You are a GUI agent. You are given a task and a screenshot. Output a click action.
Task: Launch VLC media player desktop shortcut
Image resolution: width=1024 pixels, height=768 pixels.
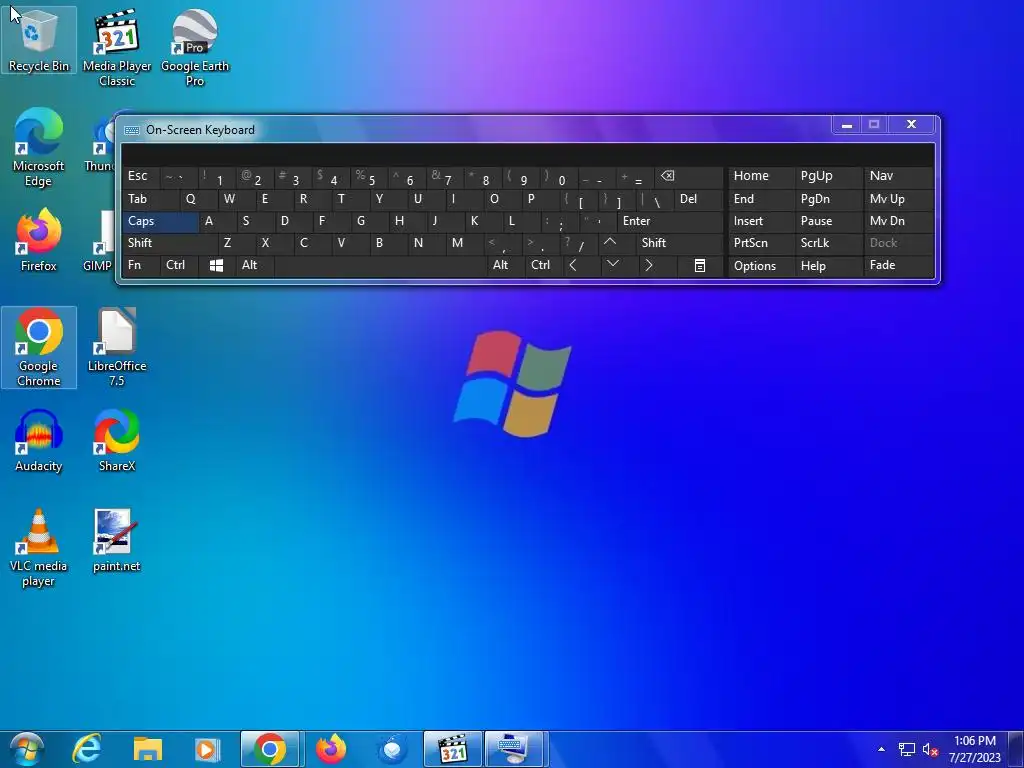[x=39, y=549]
